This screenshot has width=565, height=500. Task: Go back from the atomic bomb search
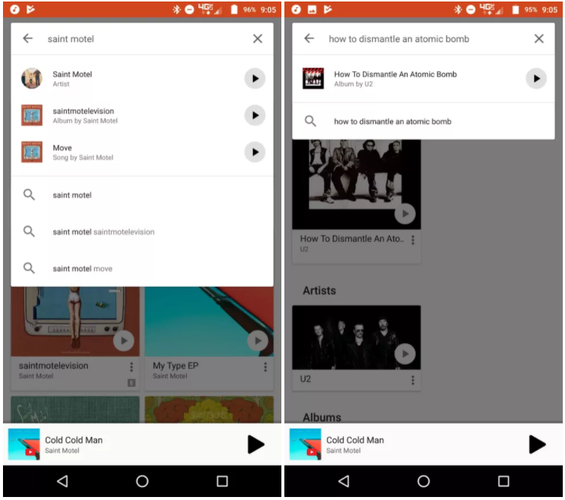point(309,38)
